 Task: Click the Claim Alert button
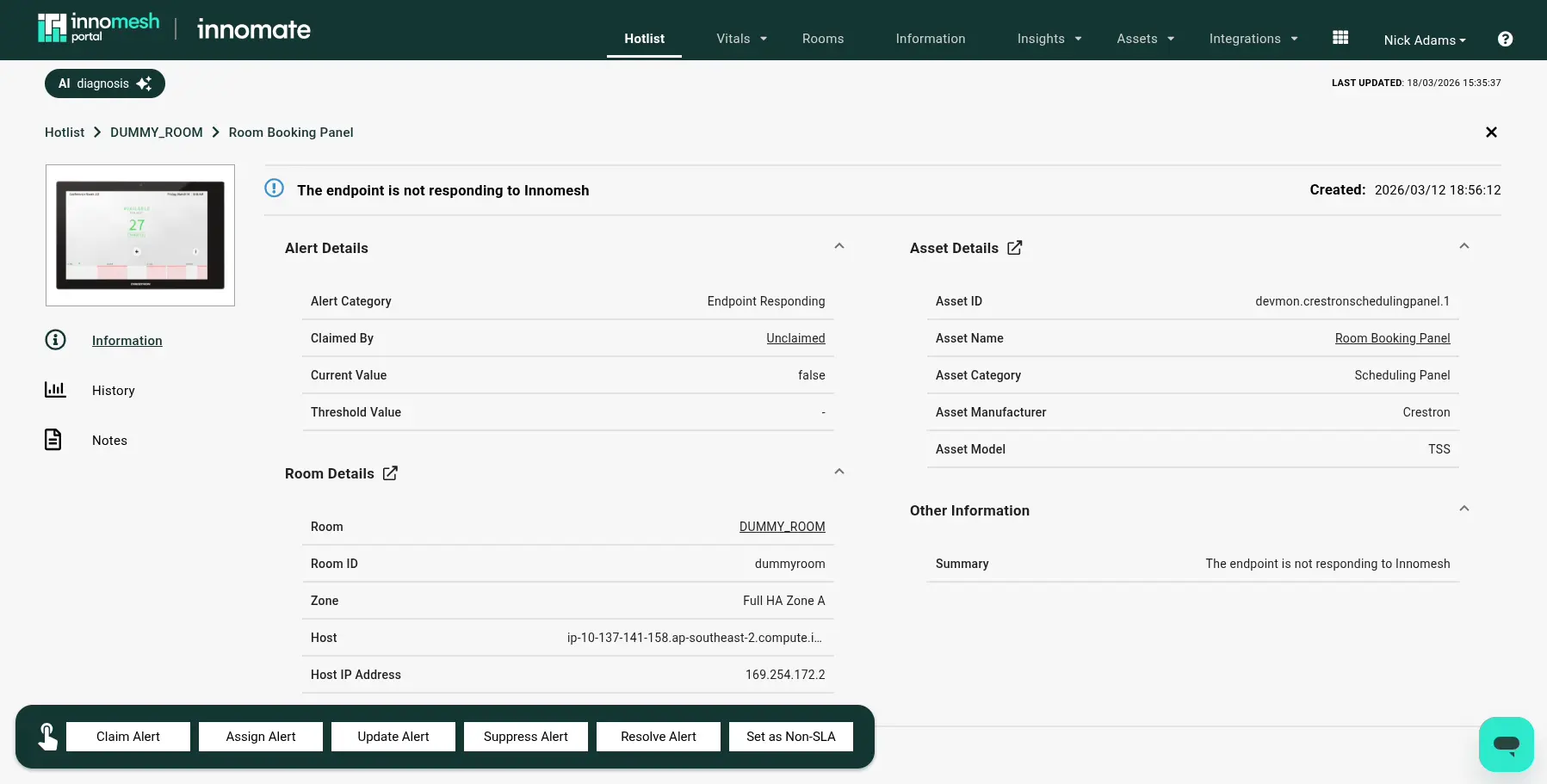pyautogui.click(x=128, y=737)
